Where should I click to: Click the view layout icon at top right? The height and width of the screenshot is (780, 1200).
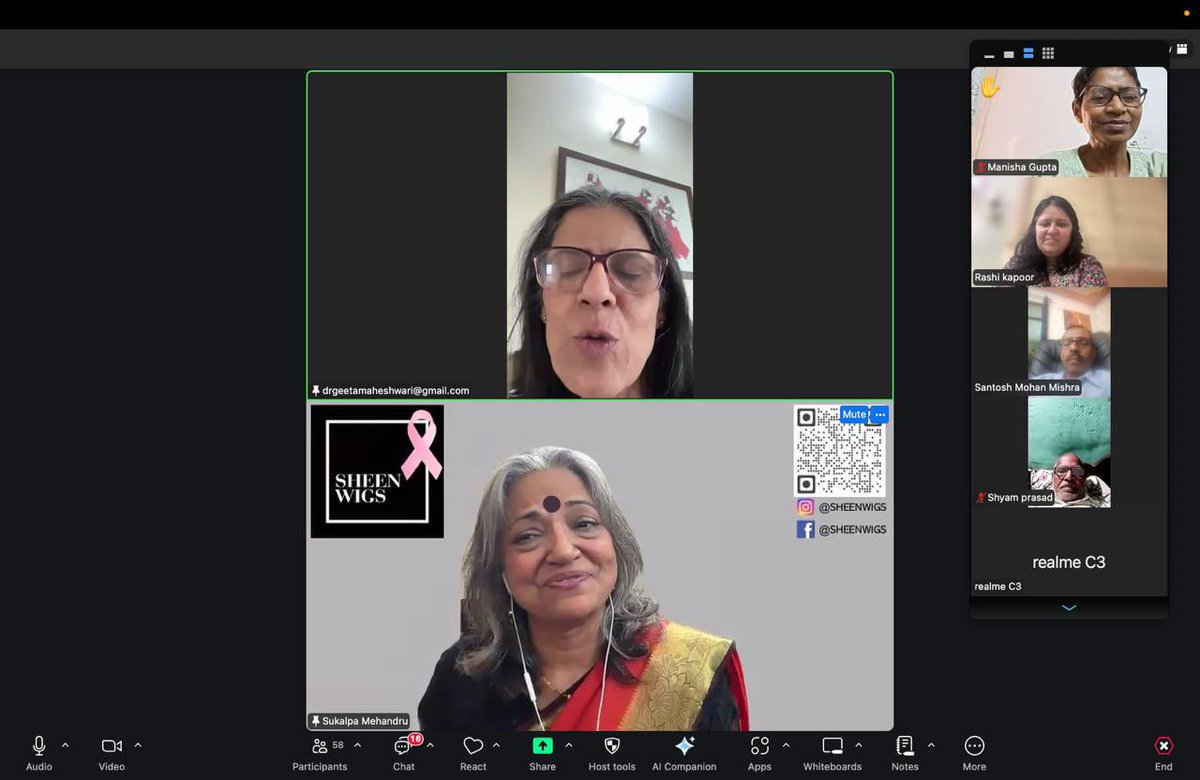[1181, 48]
